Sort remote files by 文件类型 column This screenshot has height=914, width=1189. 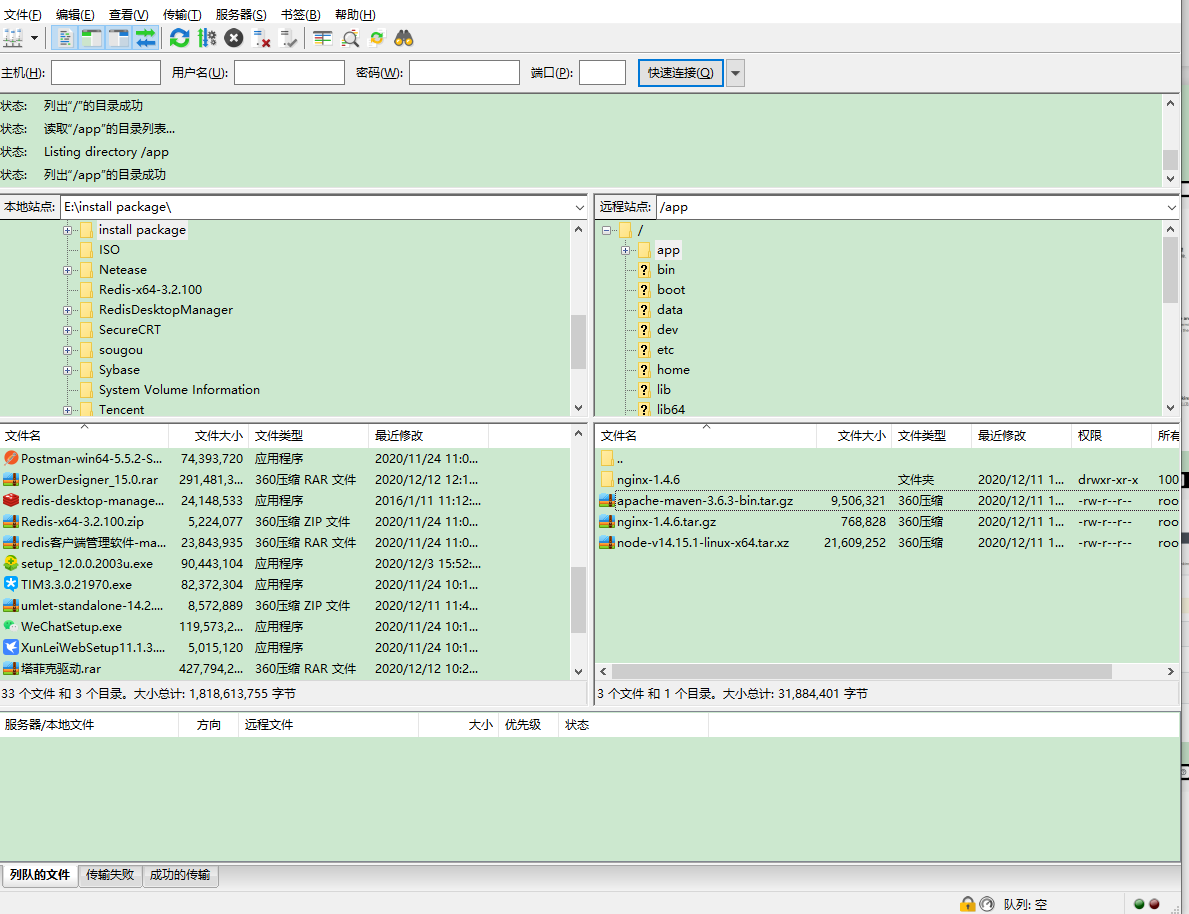[x=931, y=435]
